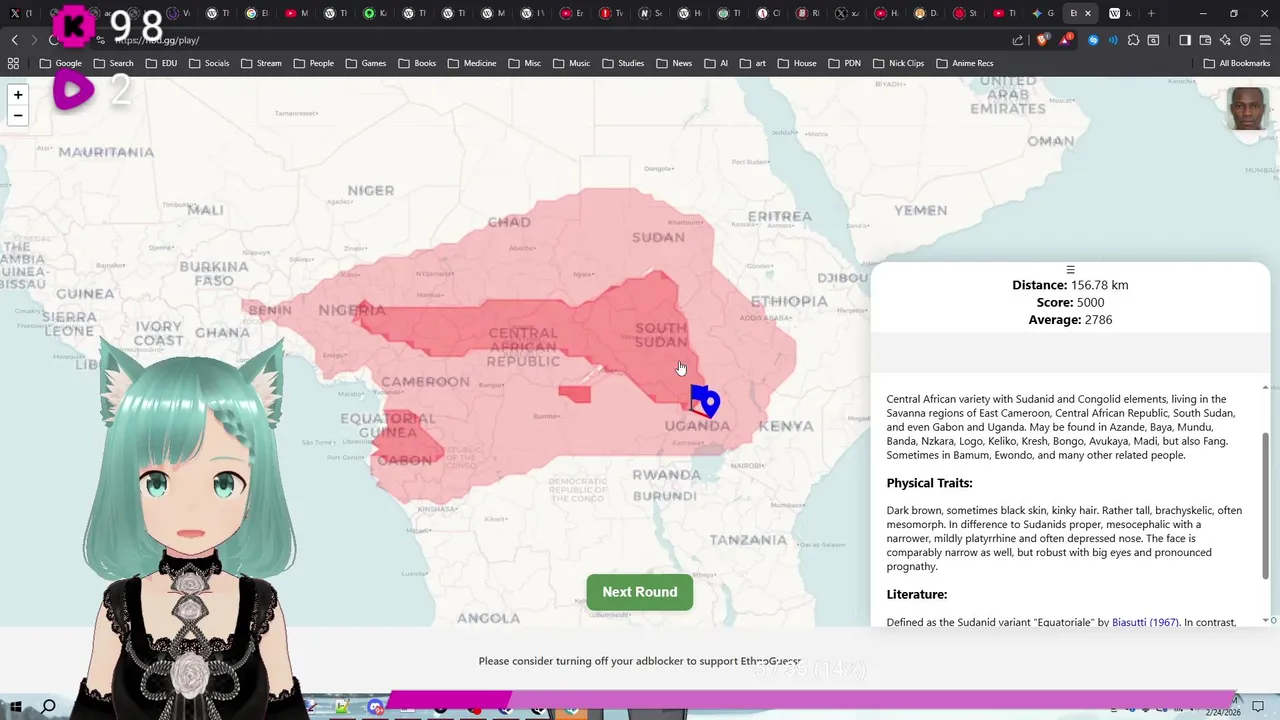Open the Games bookmark folder
The image size is (1280, 720).
[365, 63]
